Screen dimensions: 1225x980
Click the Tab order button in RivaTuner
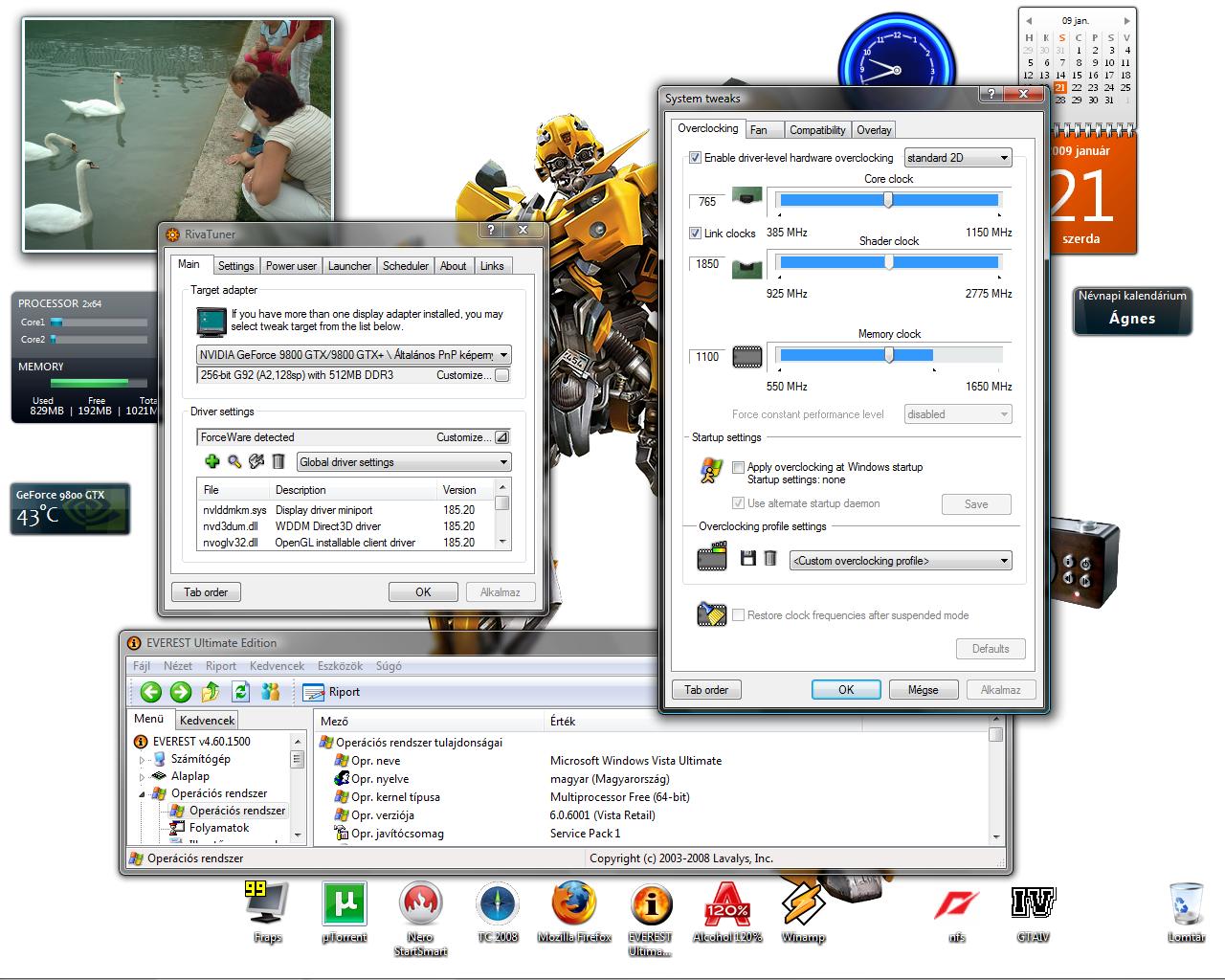click(x=206, y=592)
